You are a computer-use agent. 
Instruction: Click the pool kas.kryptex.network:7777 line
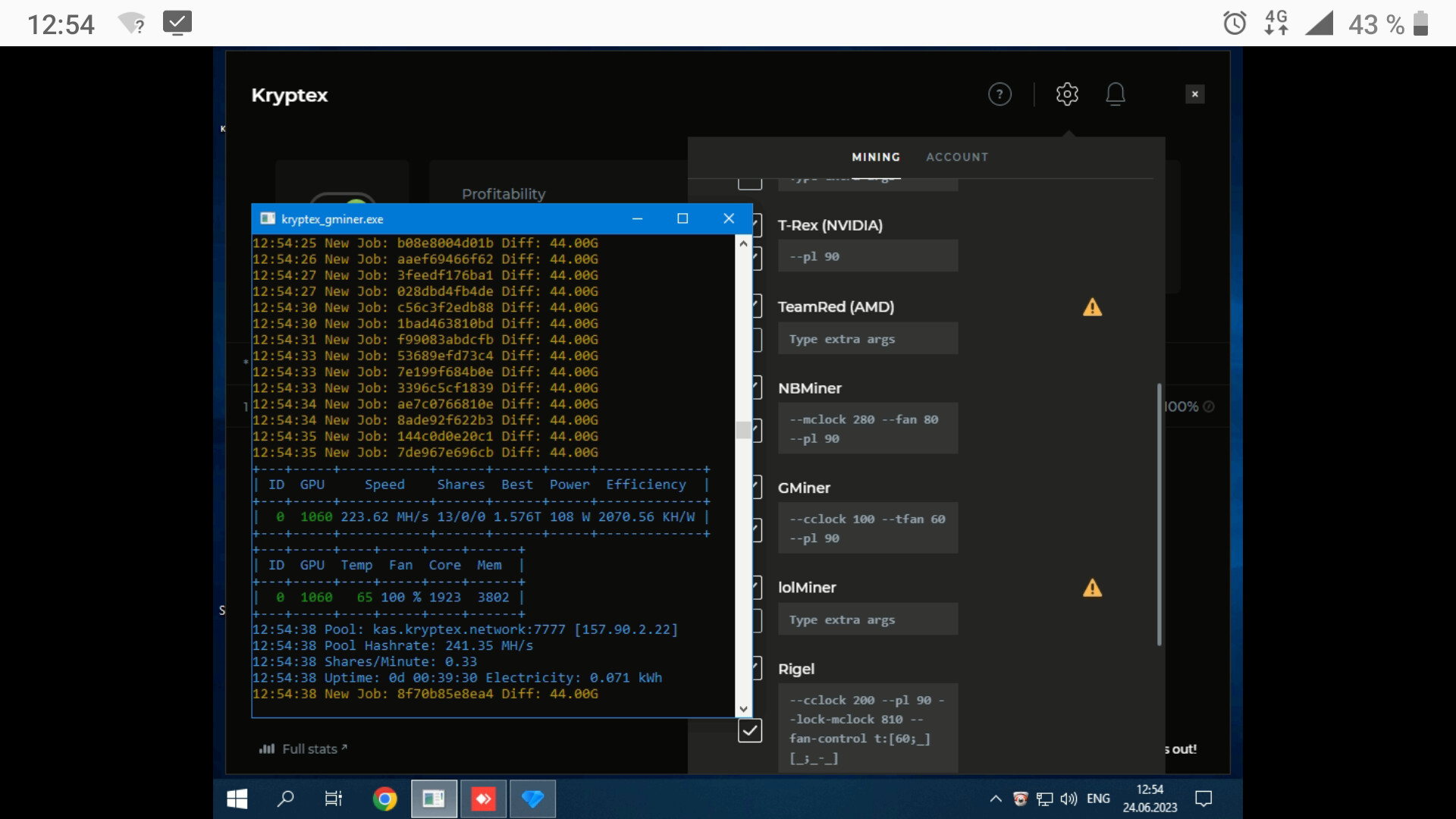tap(465, 629)
